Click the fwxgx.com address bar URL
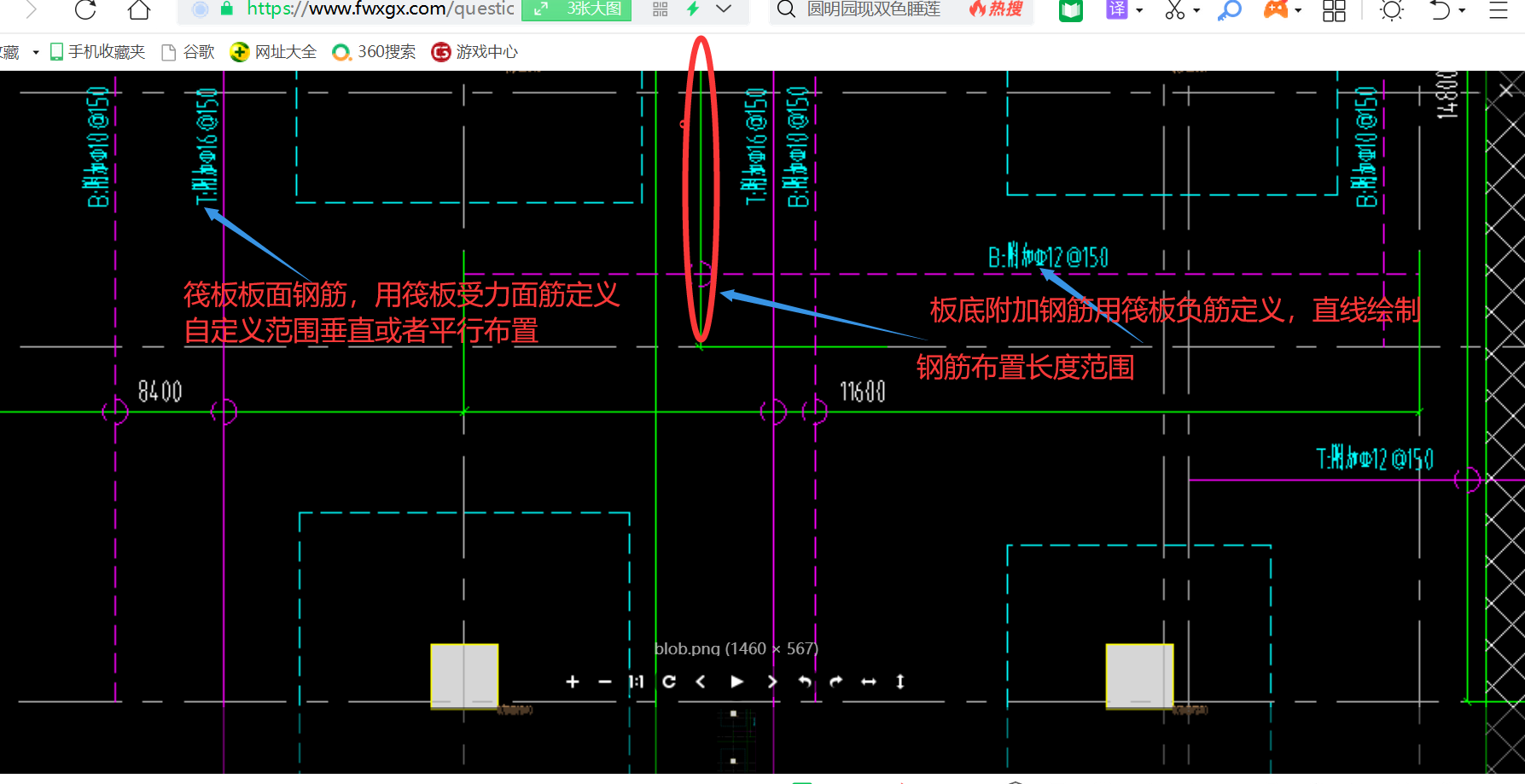The height and width of the screenshot is (784, 1525). [381, 9]
